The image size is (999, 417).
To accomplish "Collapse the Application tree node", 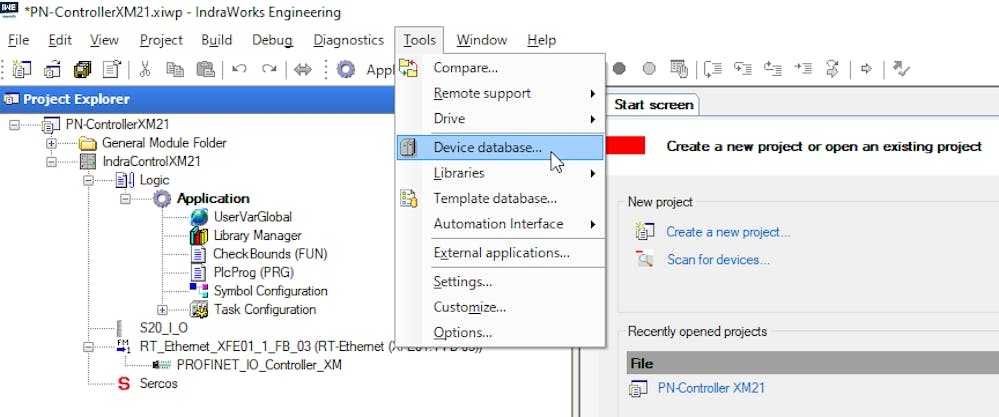I will tap(126, 199).
